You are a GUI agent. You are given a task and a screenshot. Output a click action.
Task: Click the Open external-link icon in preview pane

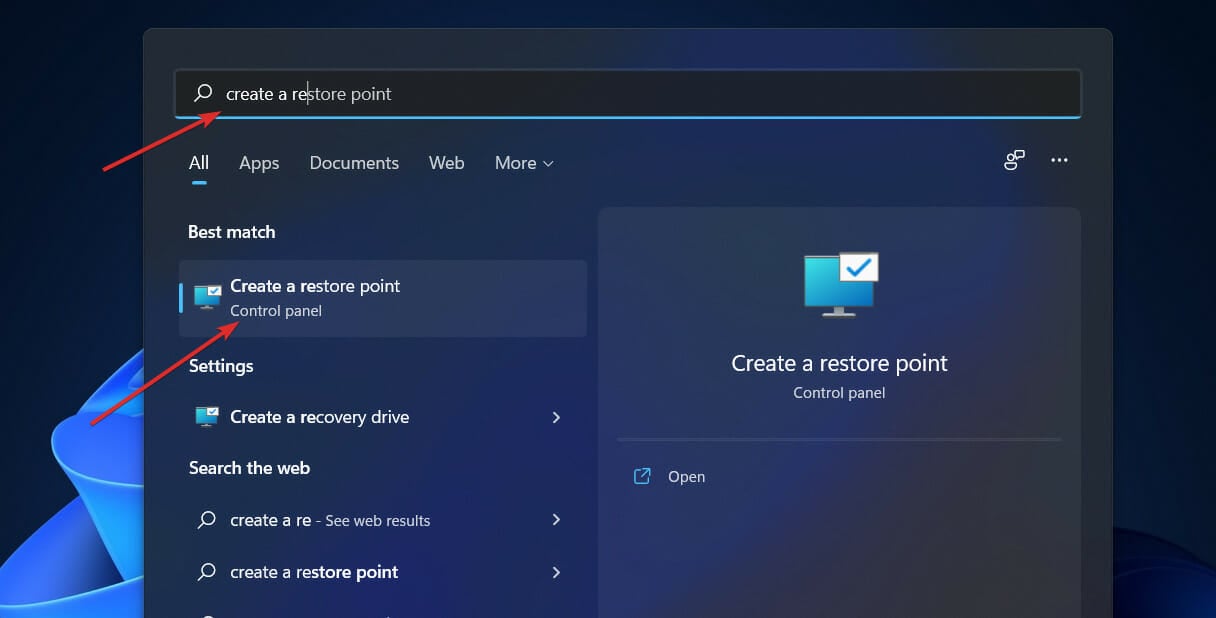point(642,476)
